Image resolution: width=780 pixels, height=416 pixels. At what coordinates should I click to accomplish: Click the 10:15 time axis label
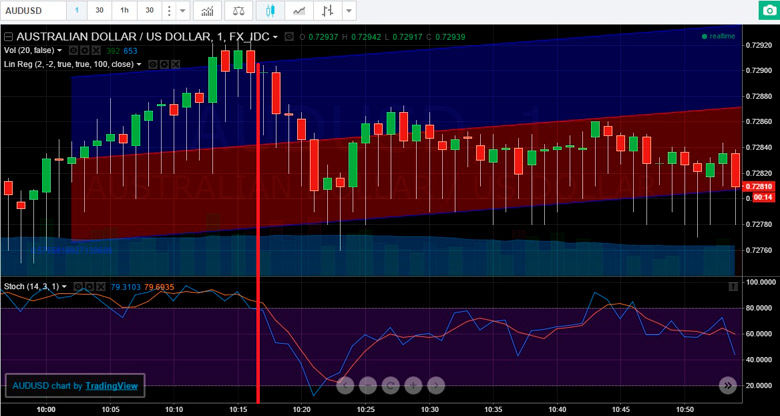point(238,409)
